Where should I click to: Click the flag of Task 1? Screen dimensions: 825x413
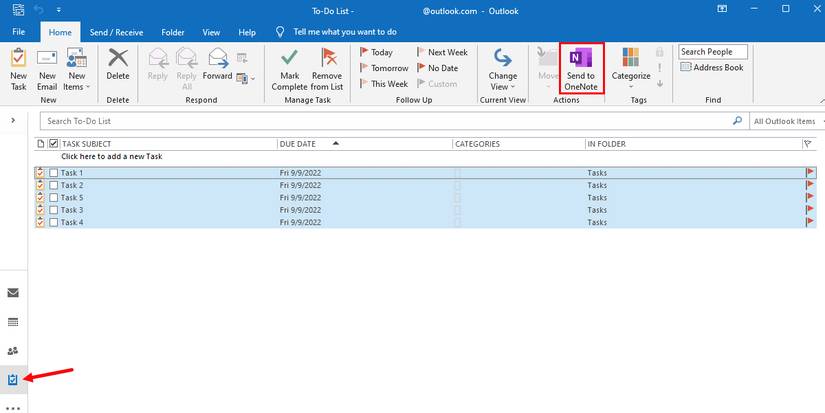(x=810, y=172)
